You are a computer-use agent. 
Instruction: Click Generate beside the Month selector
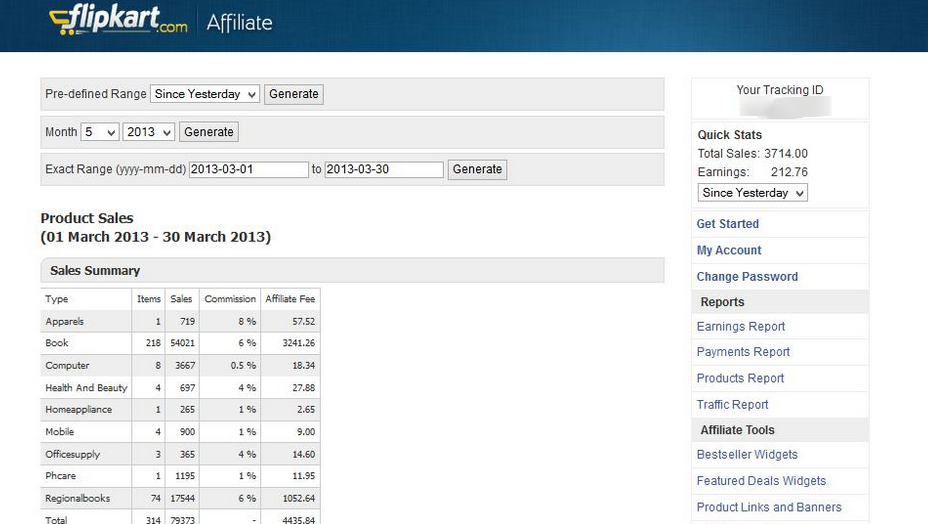click(208, 132)
